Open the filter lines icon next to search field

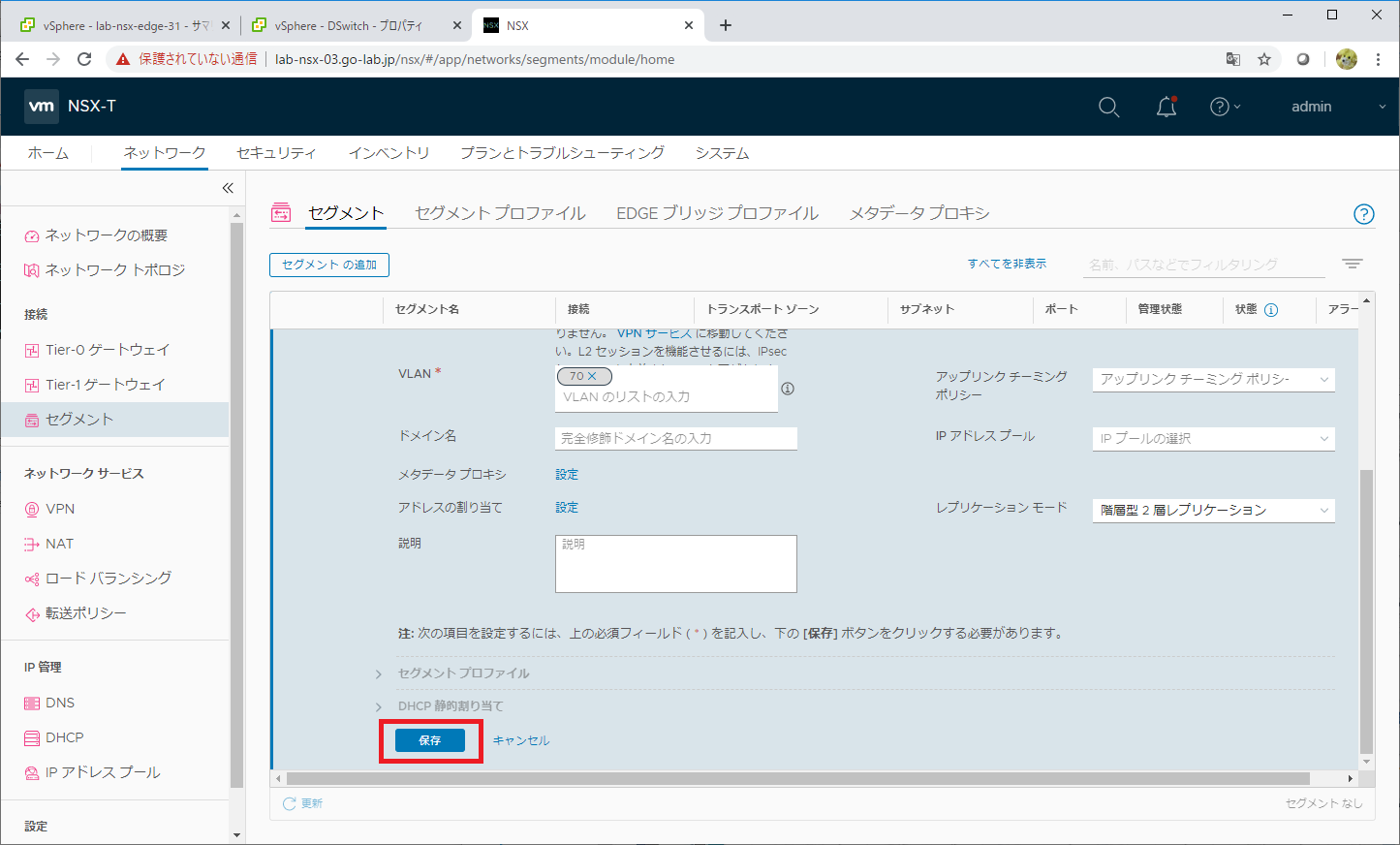pos(1353,264)
